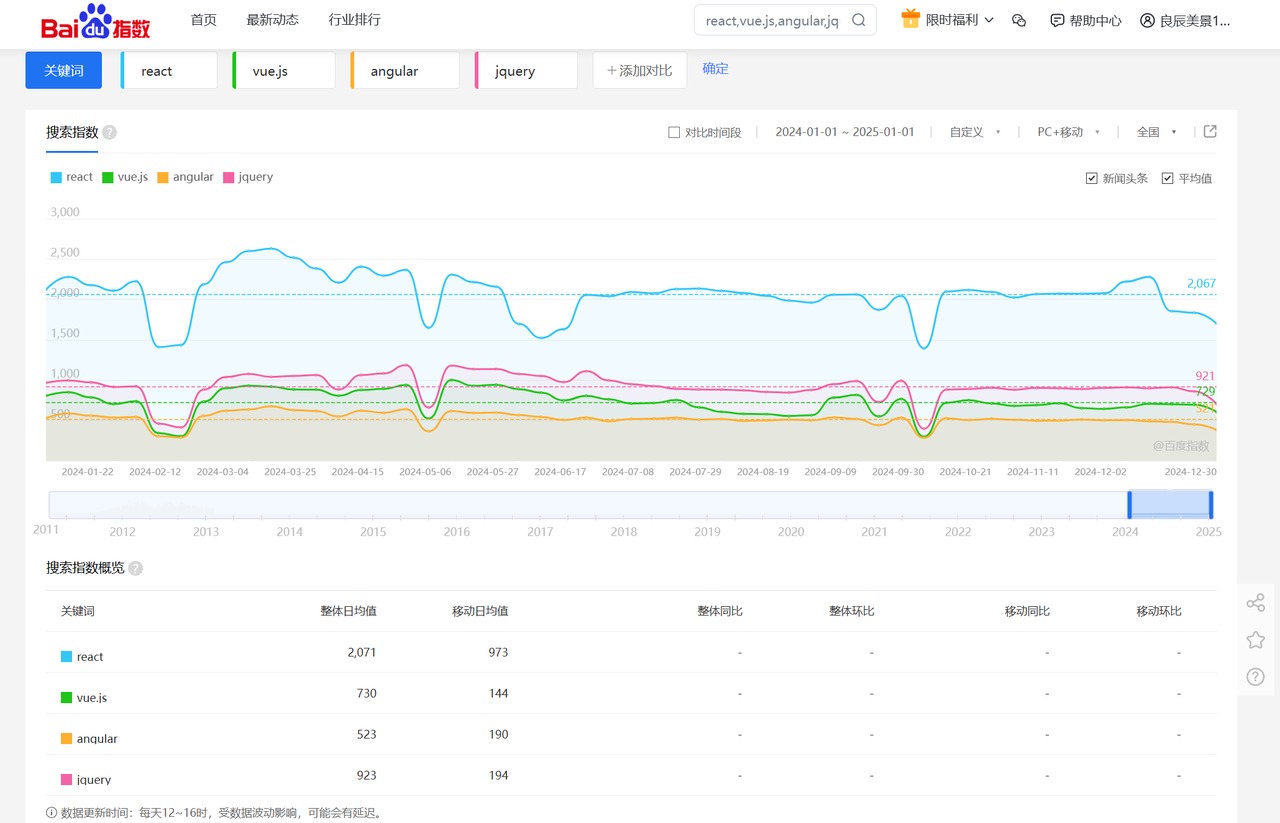
Task: Click the 2018 year mark on timeline
Action: coord(624,532)
